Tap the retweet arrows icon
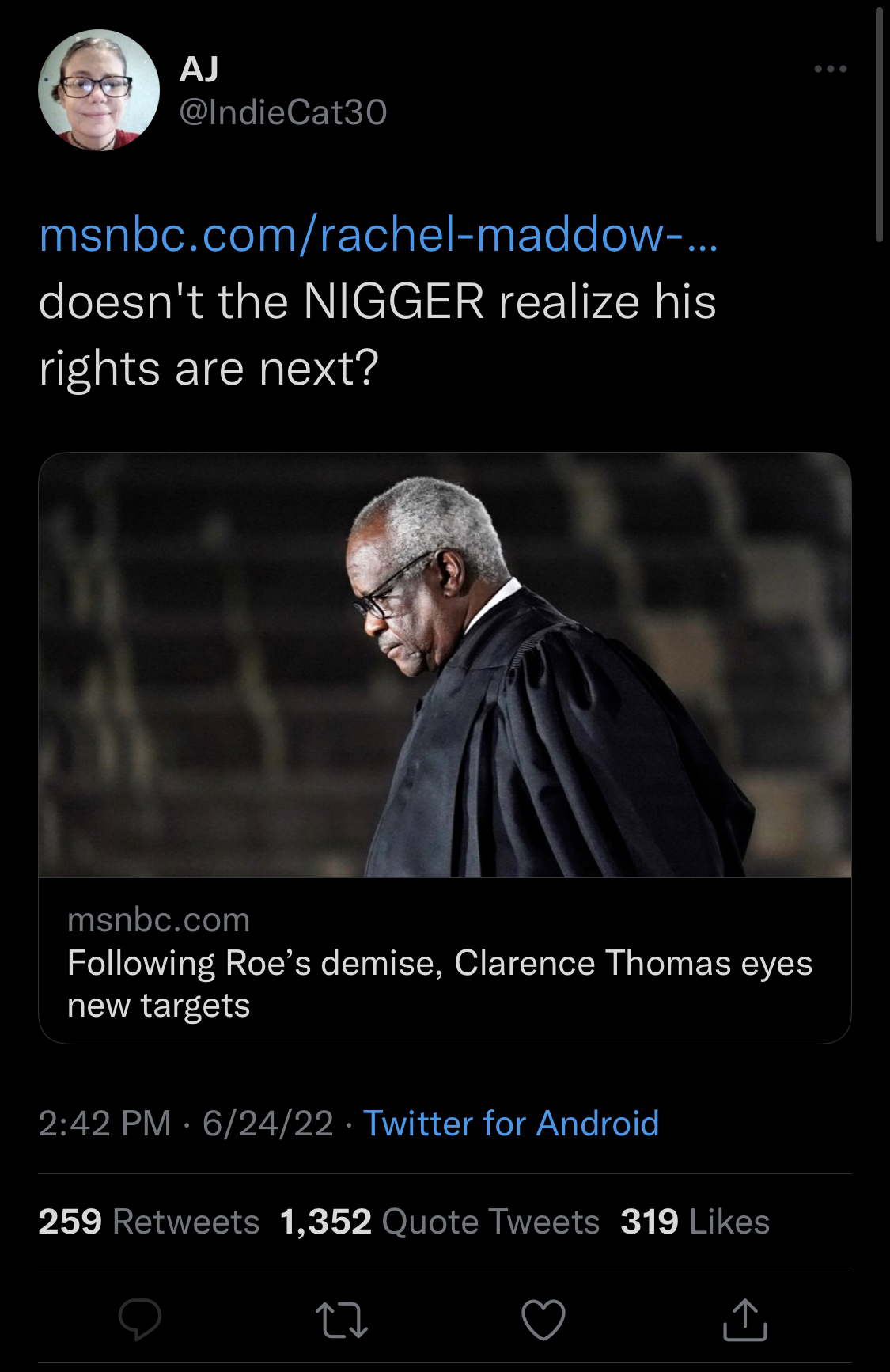Viewport: 890px width, 1372px height. tap(343, 1320)
